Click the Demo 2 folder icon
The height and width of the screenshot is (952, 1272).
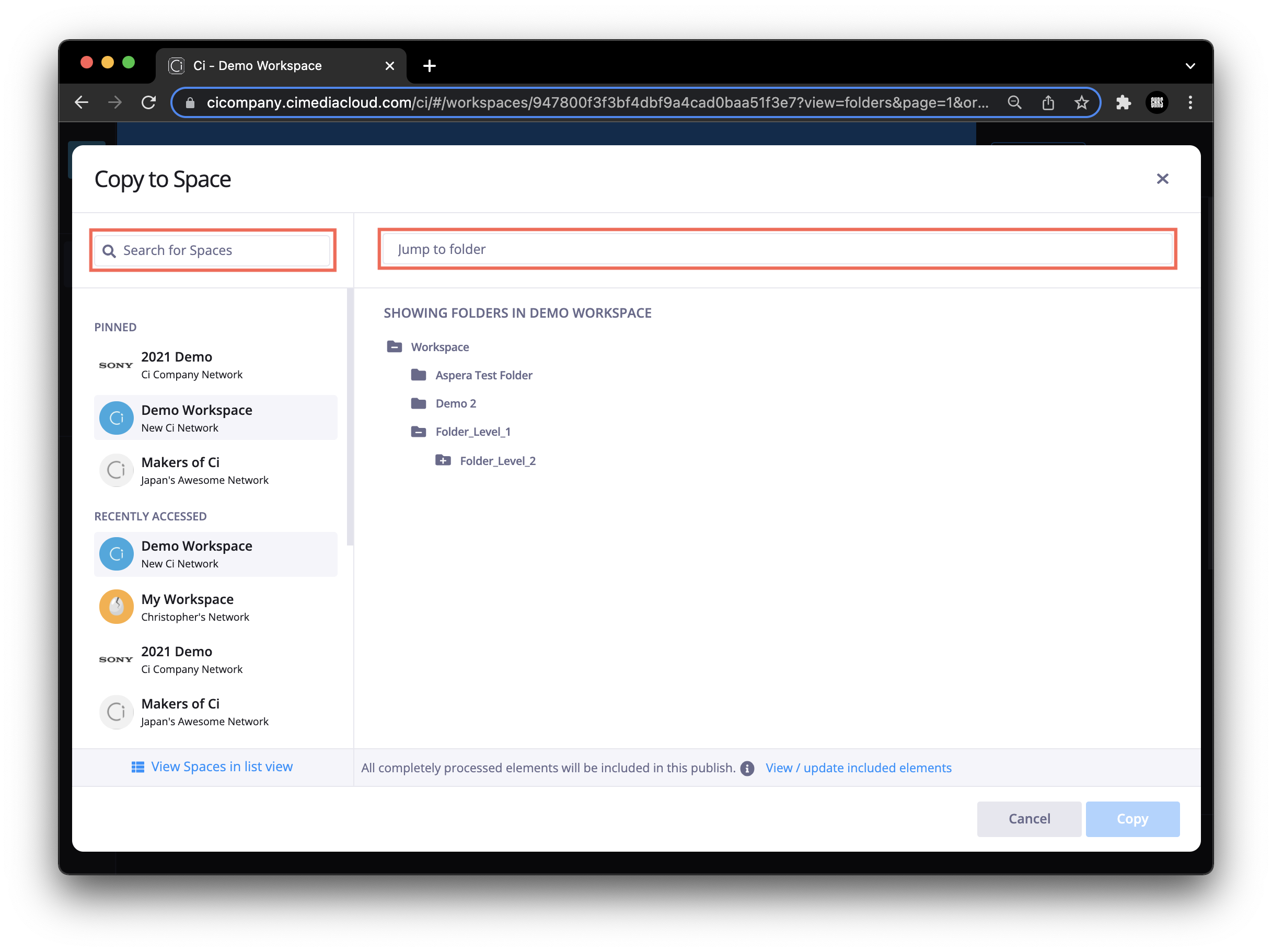pos(419,403)
